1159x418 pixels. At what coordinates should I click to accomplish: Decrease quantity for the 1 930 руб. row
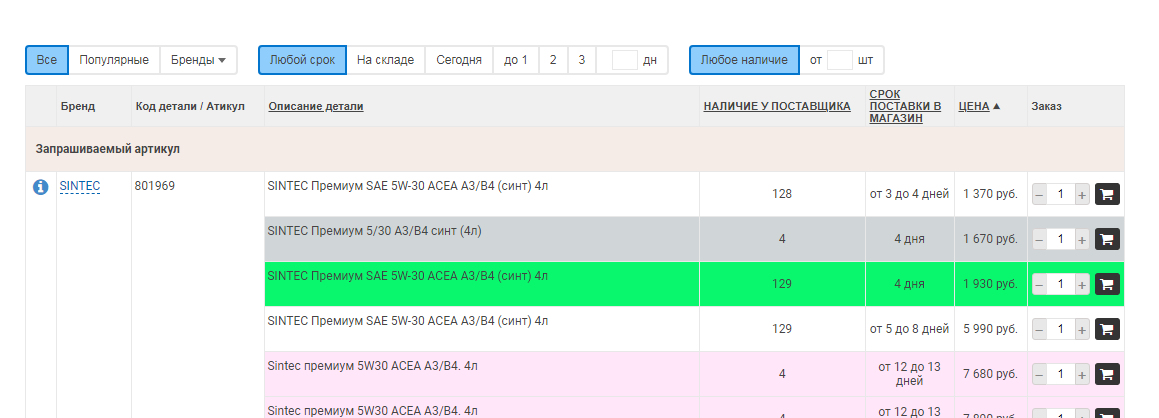1039,285
